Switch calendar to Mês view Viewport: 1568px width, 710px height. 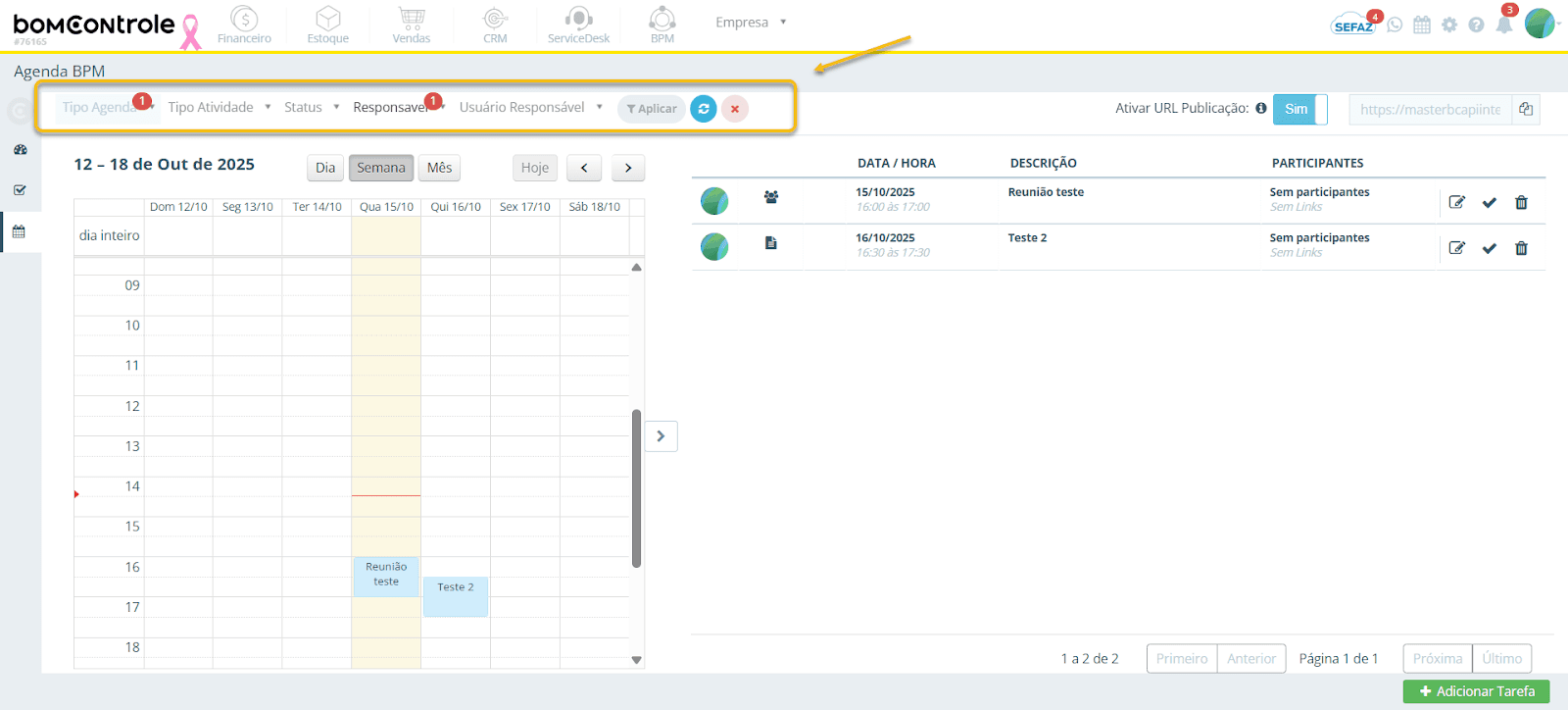coord(439,168)
